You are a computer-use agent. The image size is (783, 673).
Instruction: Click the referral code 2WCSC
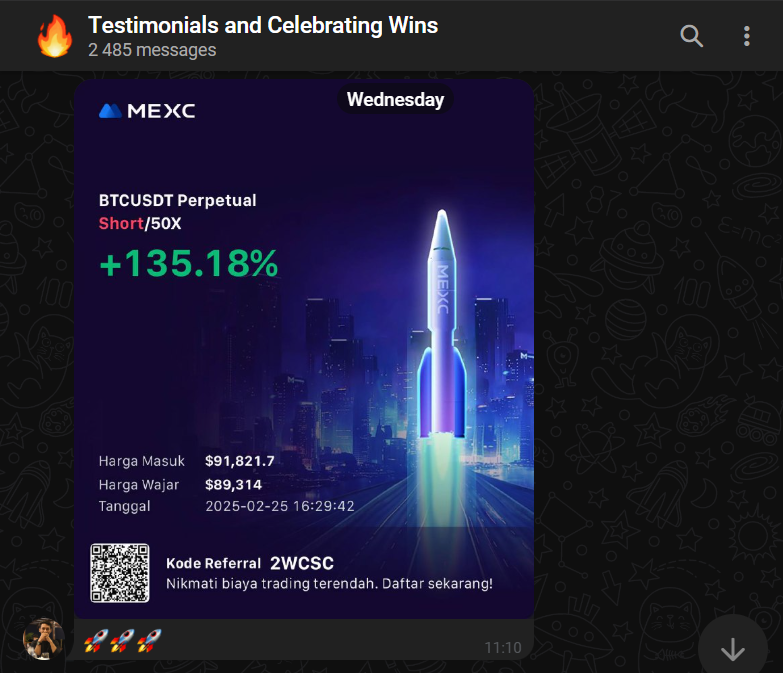tap(302, 563)
